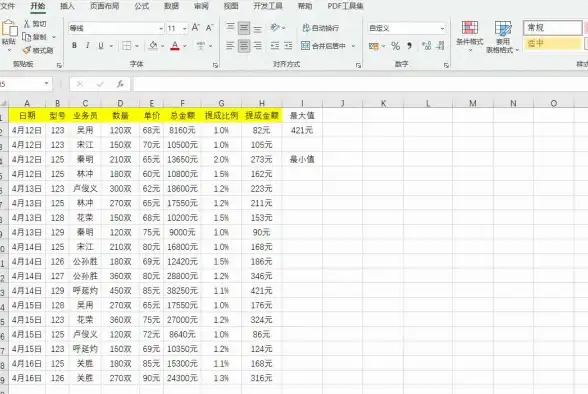This screenshot has width=588, height=394.
Task: Click Merge and Center (合并后居中)
Action: pos(324,46)
